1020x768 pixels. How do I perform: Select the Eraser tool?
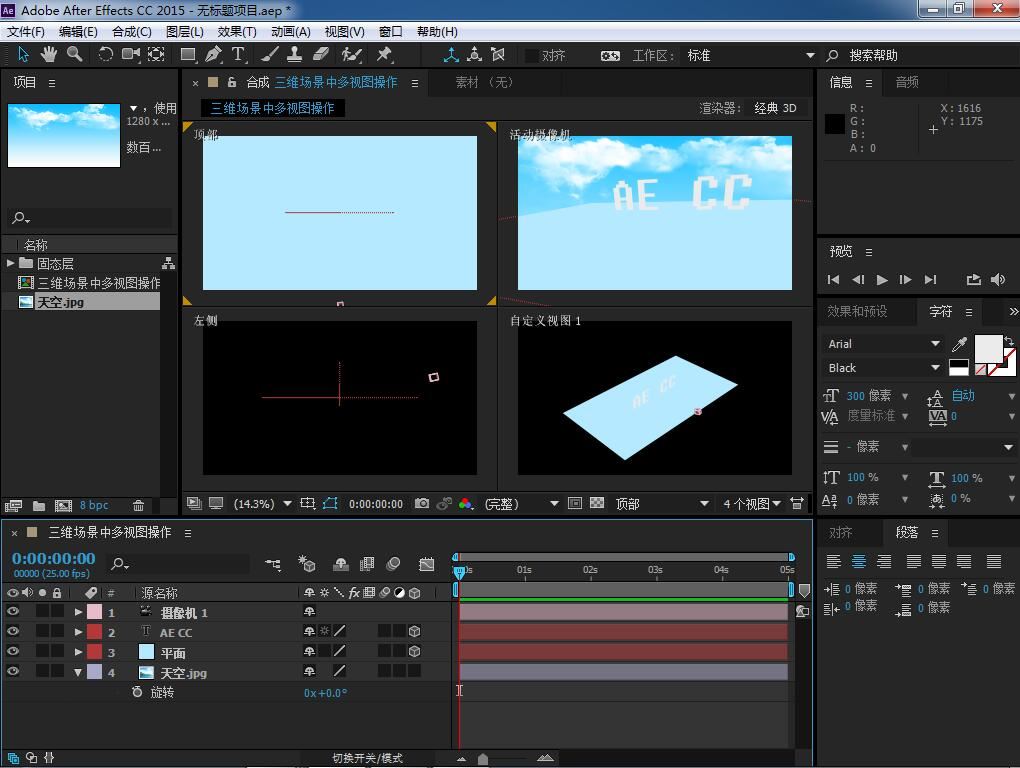[x=321, y=55]
